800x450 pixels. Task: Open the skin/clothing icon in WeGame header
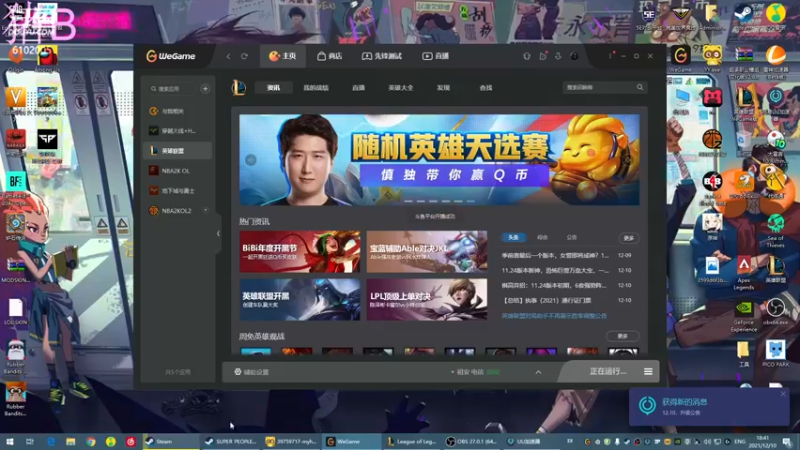(x=527, y=56)
